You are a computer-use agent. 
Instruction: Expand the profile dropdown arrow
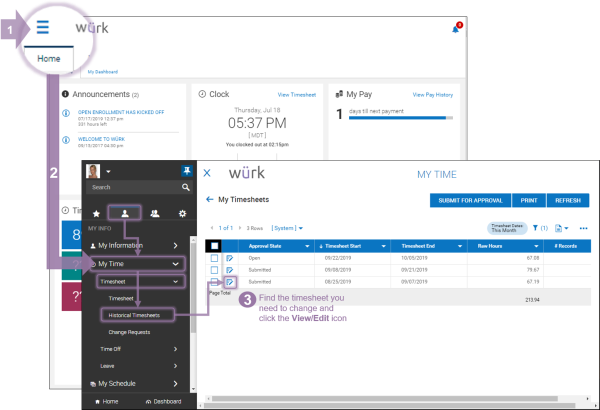point(108,172)
